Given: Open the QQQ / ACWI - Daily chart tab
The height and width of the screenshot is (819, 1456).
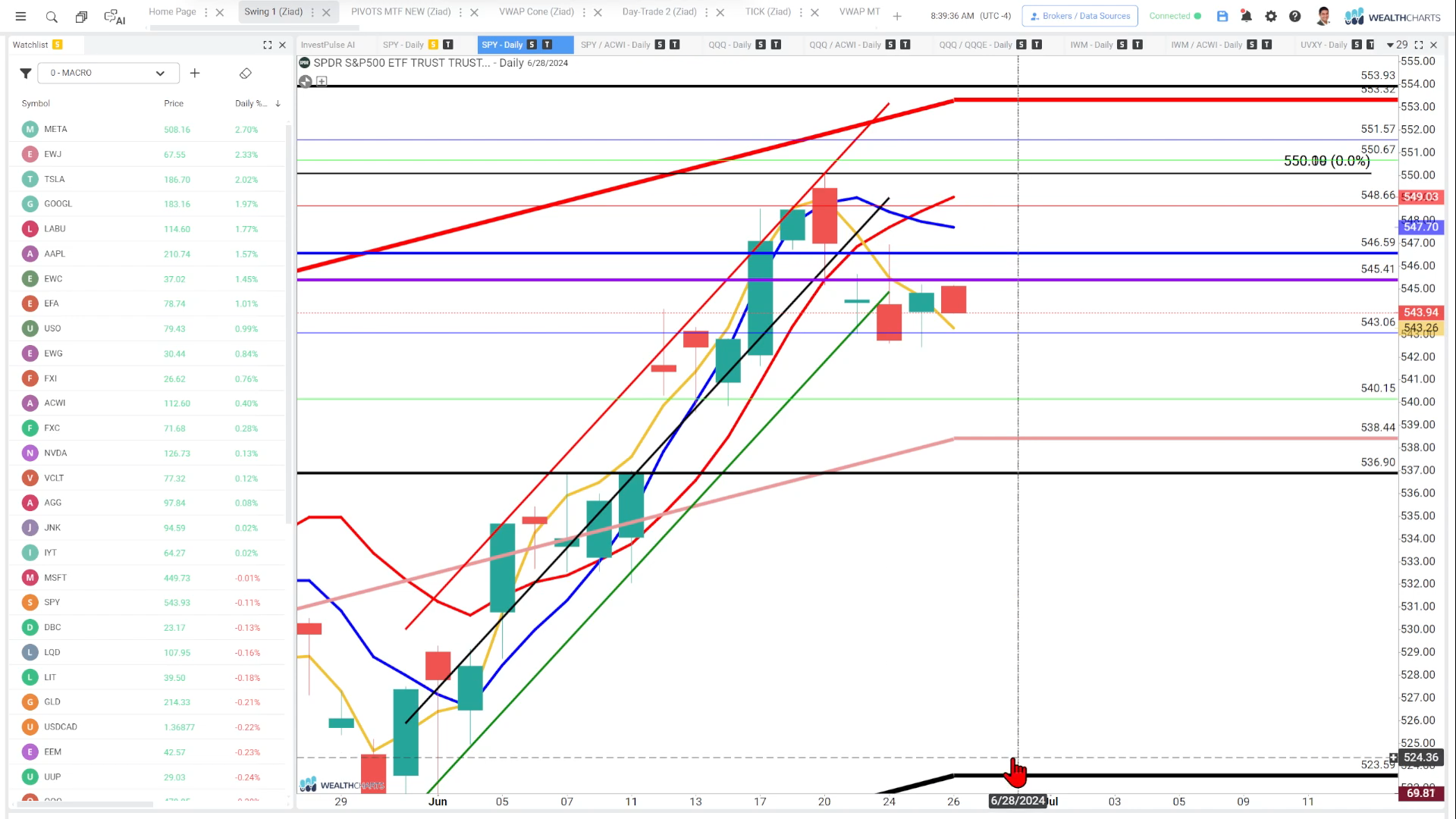Looking at the screenshot, I should coord(845,45).
